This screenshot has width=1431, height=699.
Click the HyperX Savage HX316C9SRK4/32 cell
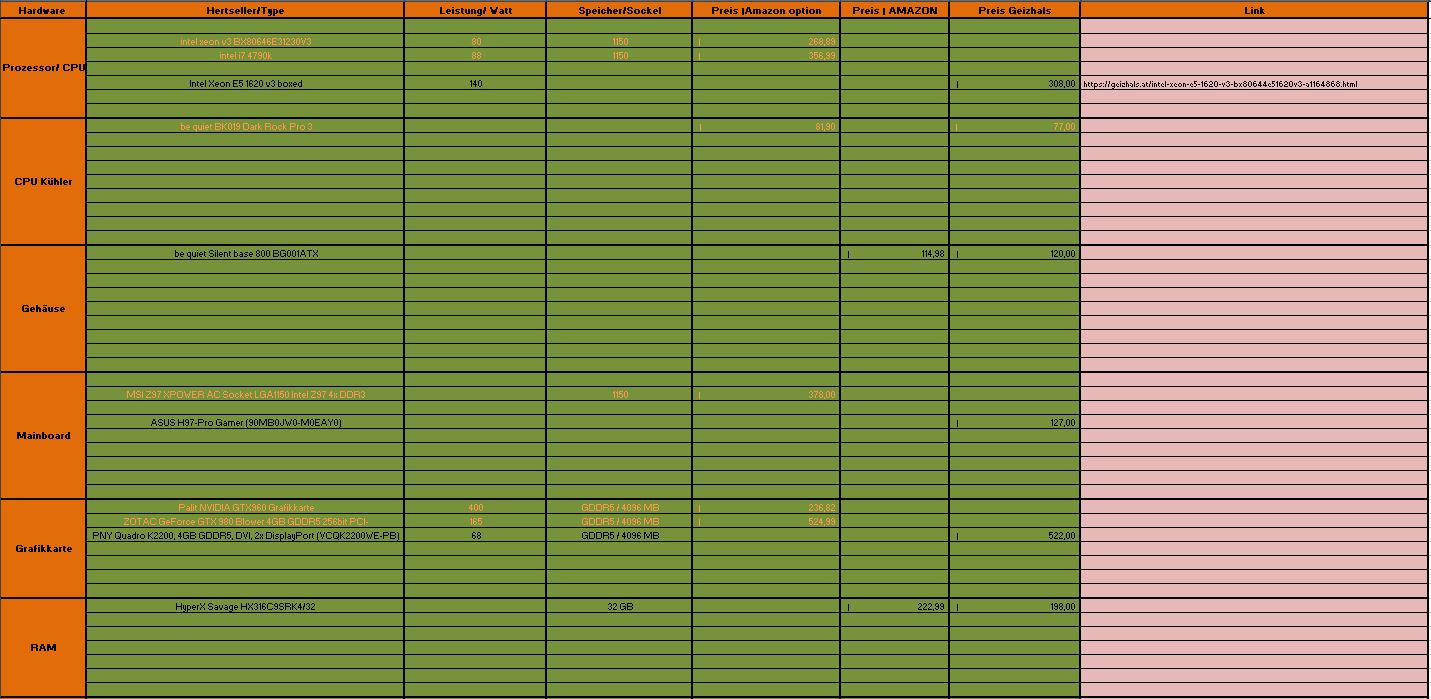click(245, 607)
